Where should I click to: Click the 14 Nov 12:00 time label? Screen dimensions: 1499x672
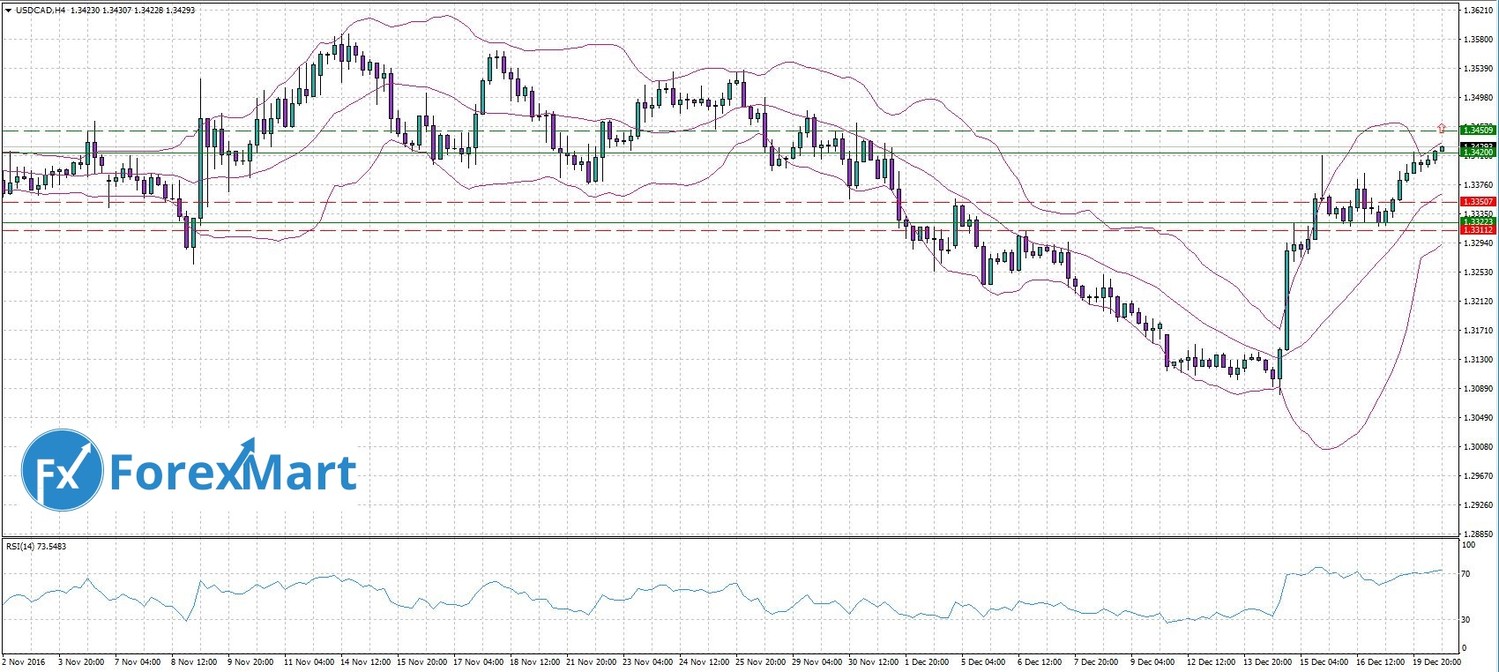coord(365,662)
